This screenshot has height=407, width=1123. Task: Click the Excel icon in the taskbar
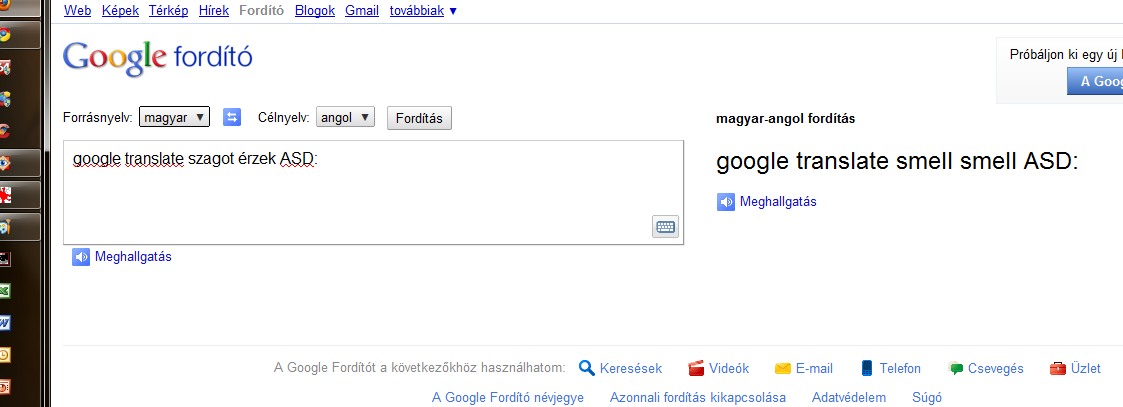[6, 291]
